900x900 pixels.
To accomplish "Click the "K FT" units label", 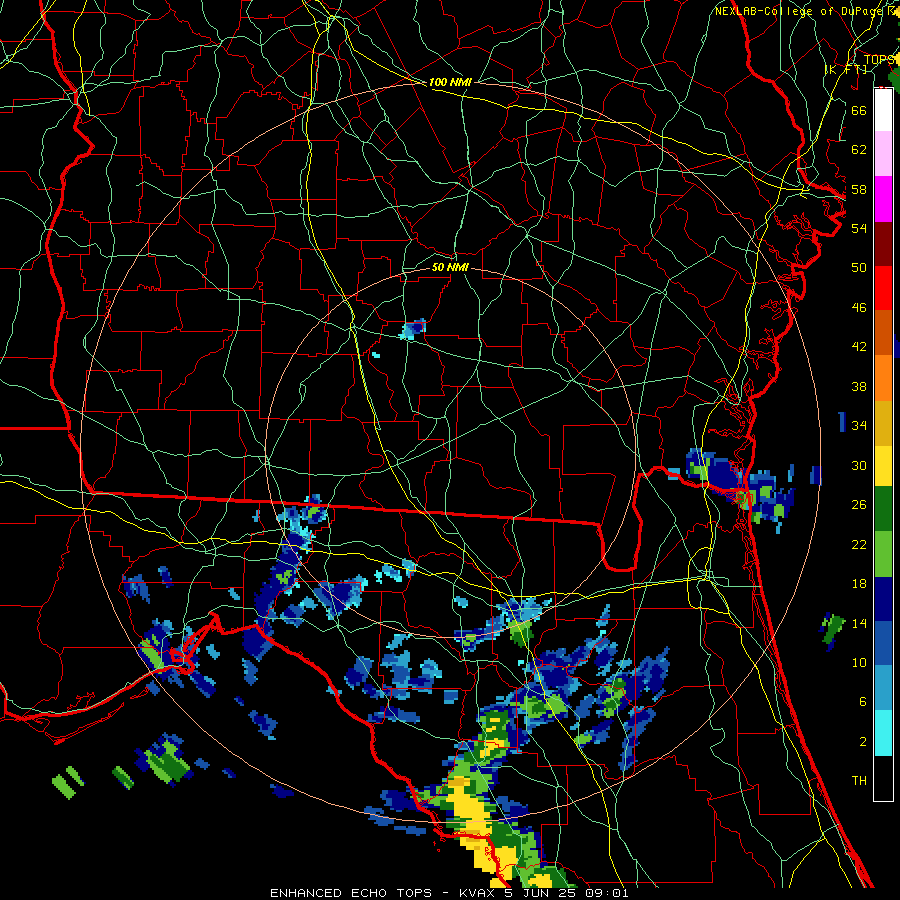I will point(847,70).
